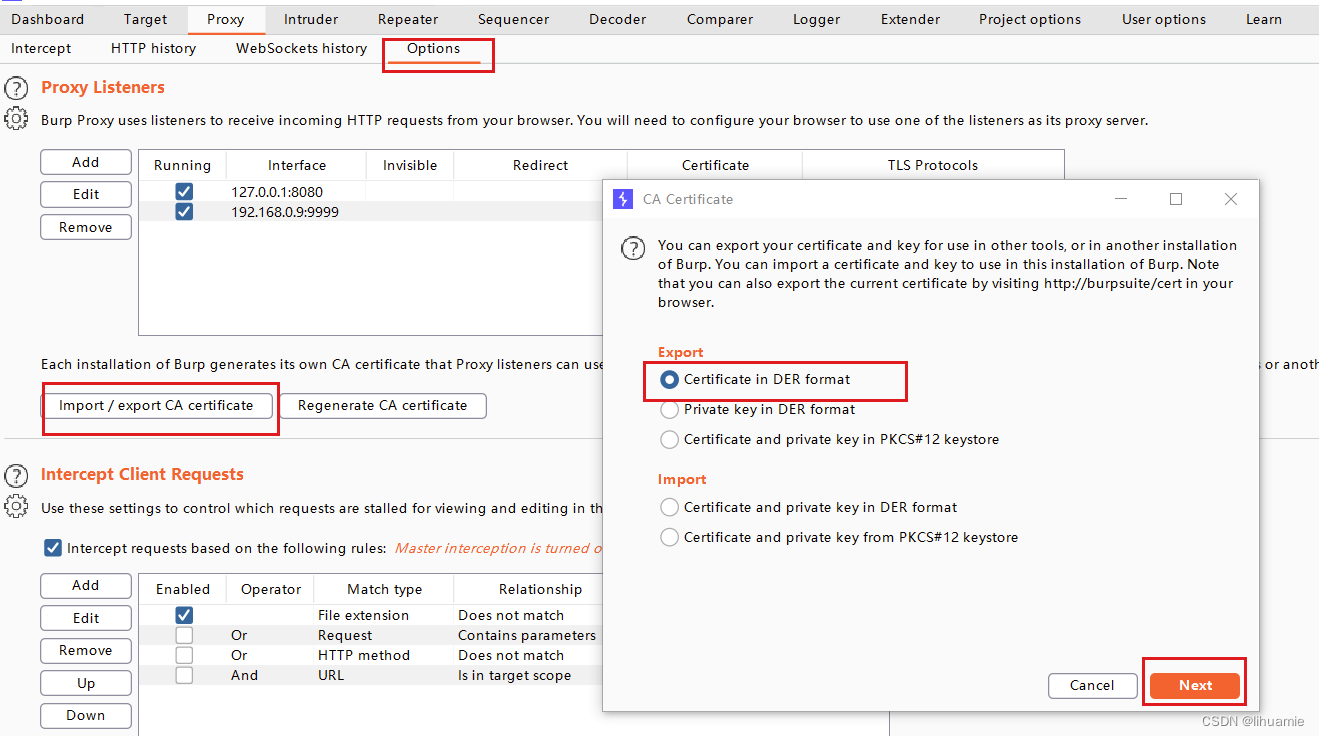Toggle Running checkbox for 192.168.0.9:9999 listener

184,211
